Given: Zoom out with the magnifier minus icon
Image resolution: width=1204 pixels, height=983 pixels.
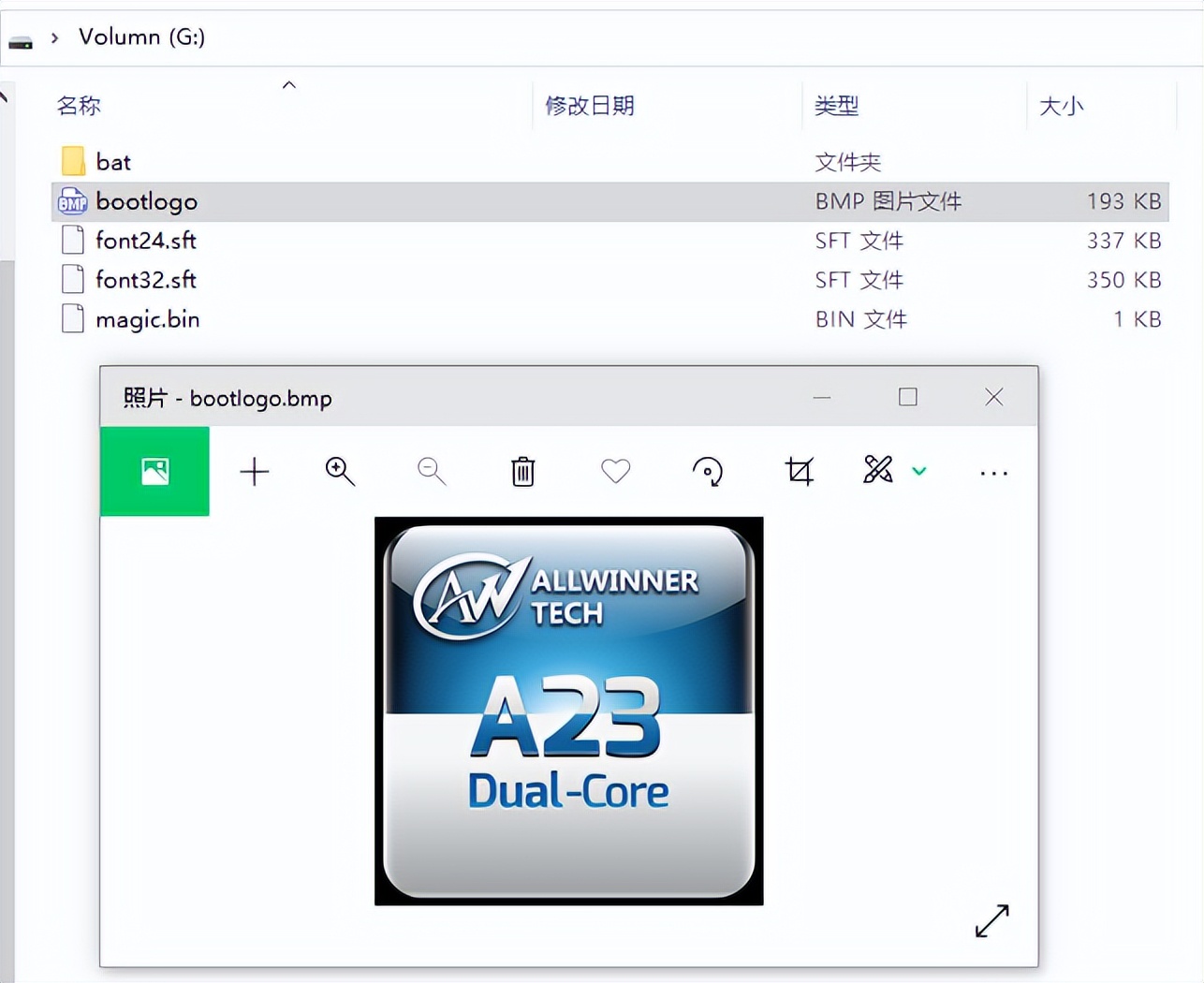Looking at the screenshot, I should 432,471.
